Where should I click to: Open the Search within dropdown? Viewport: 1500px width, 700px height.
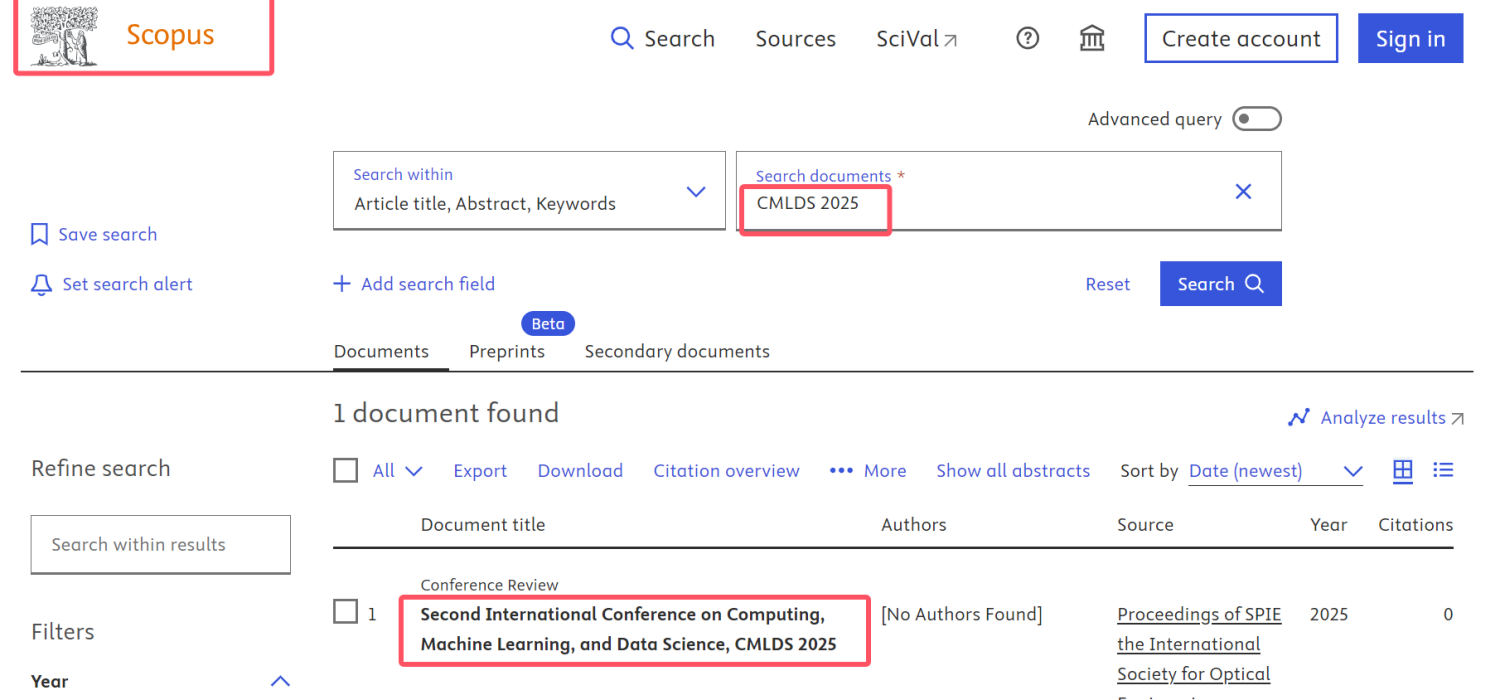(x=529, y=190)
